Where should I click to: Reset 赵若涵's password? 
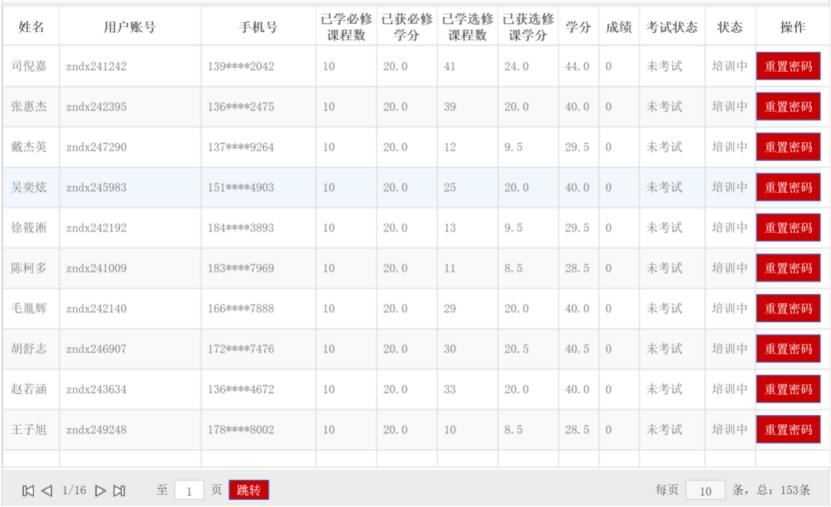point(788,389)
